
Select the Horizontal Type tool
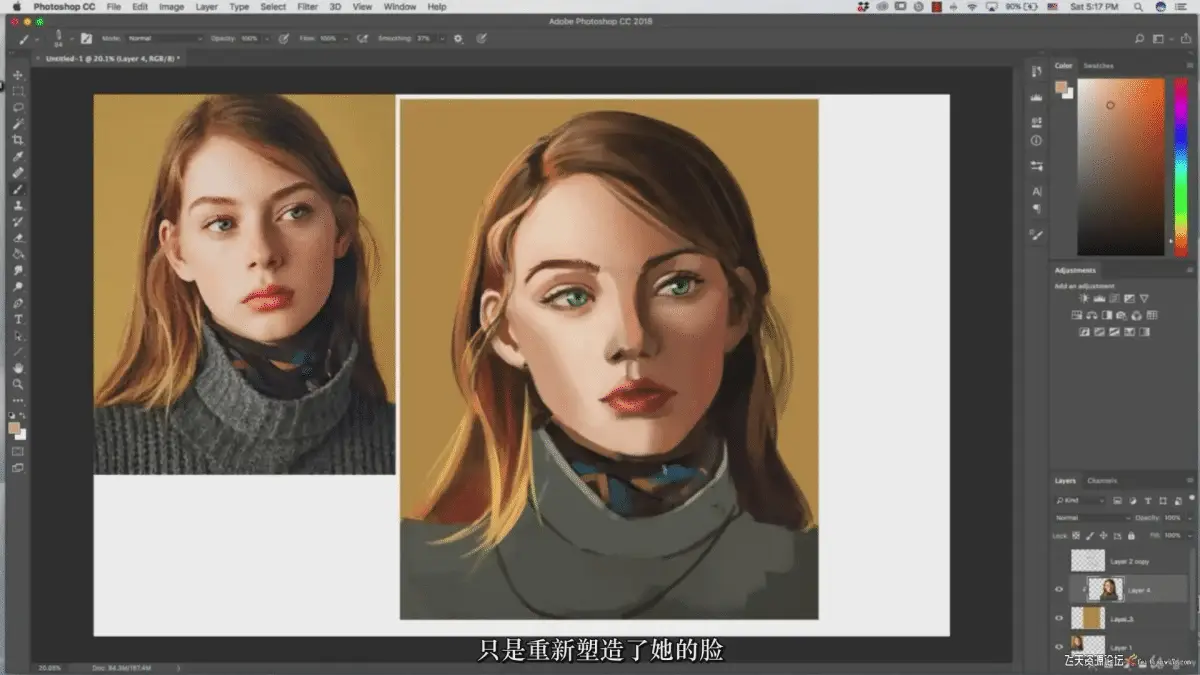18,319
